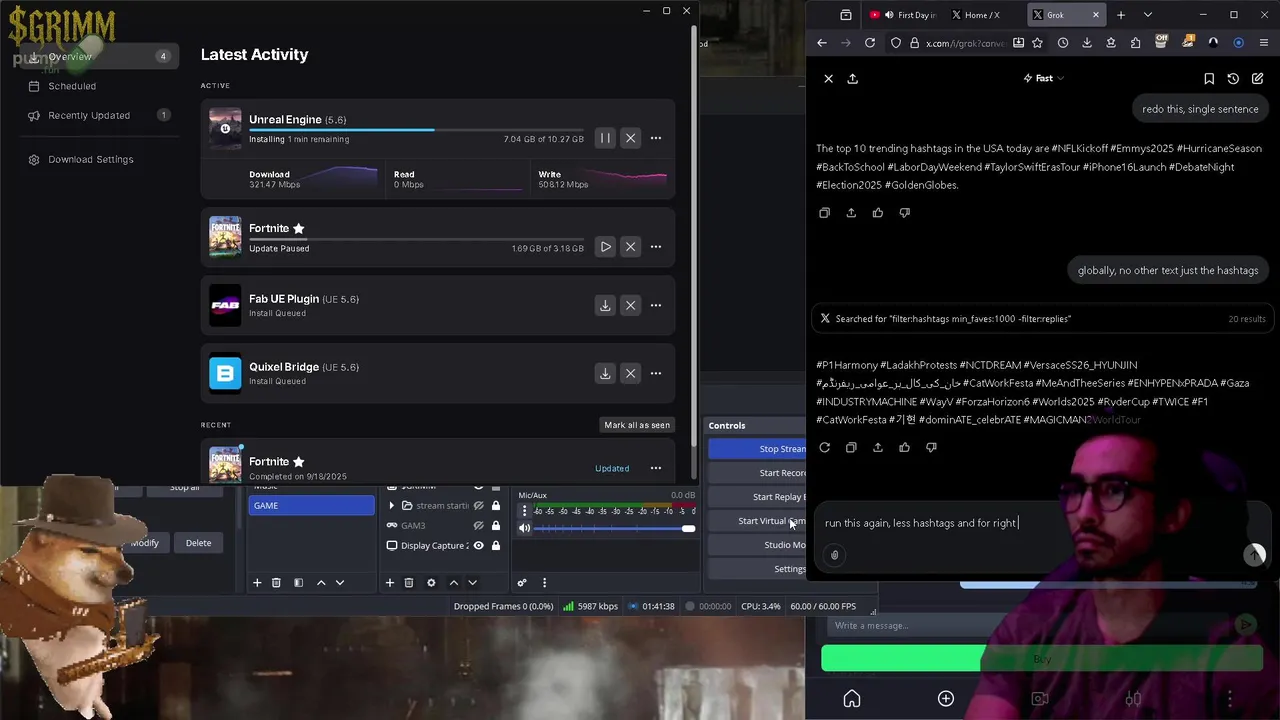Show the GAM3 source
The width and height of the screenshot is (1280, 720).
pyautogui.click(x=478, y=525)
